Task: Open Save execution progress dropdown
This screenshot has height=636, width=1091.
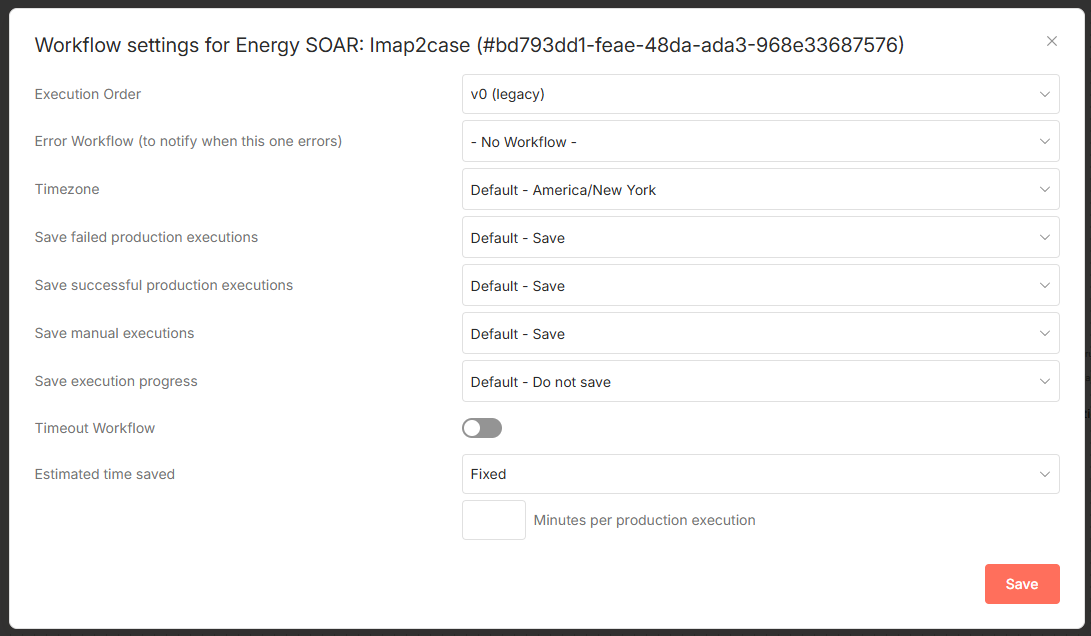Action: (x=760, y=381)
